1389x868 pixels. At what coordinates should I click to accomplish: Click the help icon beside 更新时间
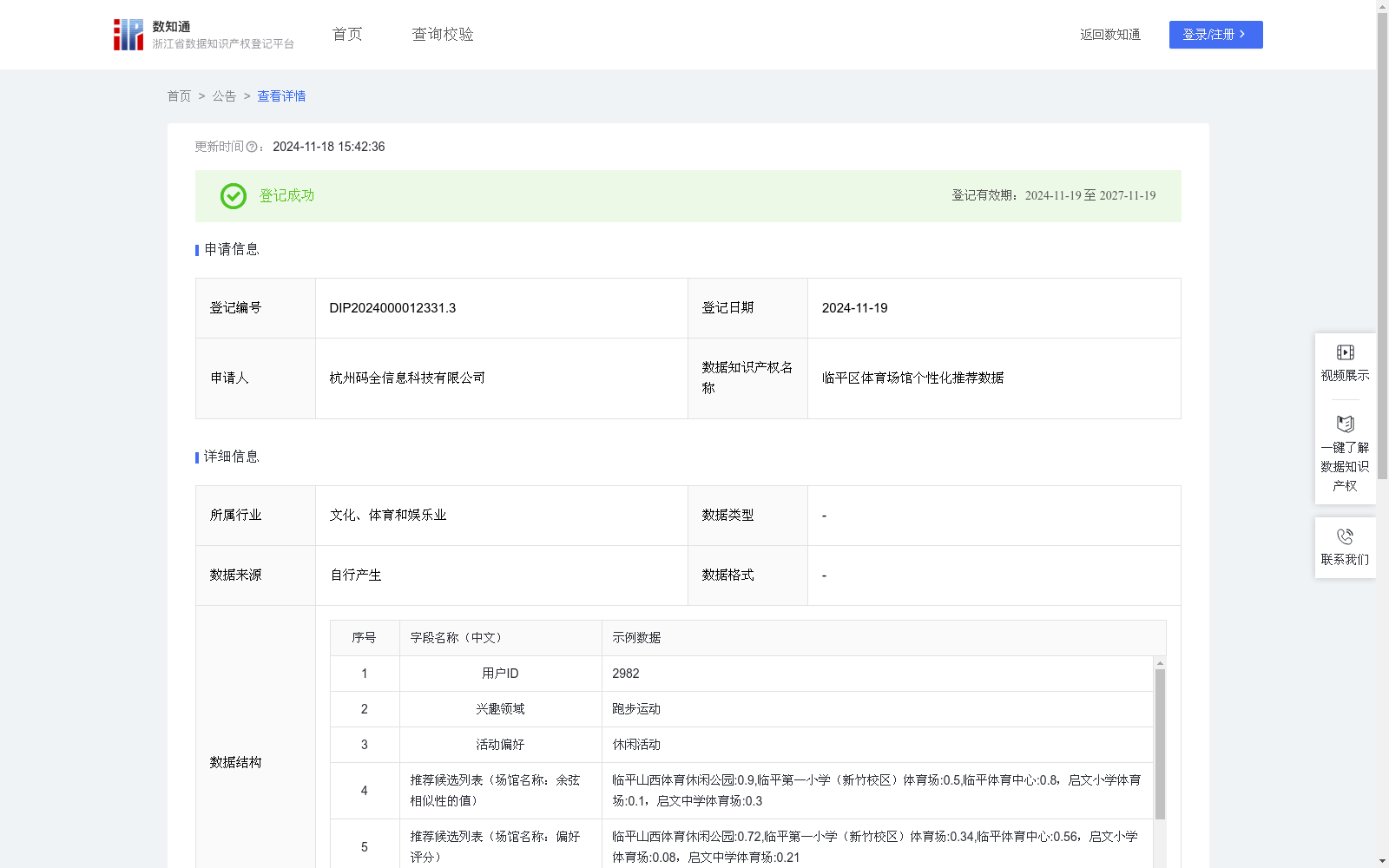pos(252,148)
